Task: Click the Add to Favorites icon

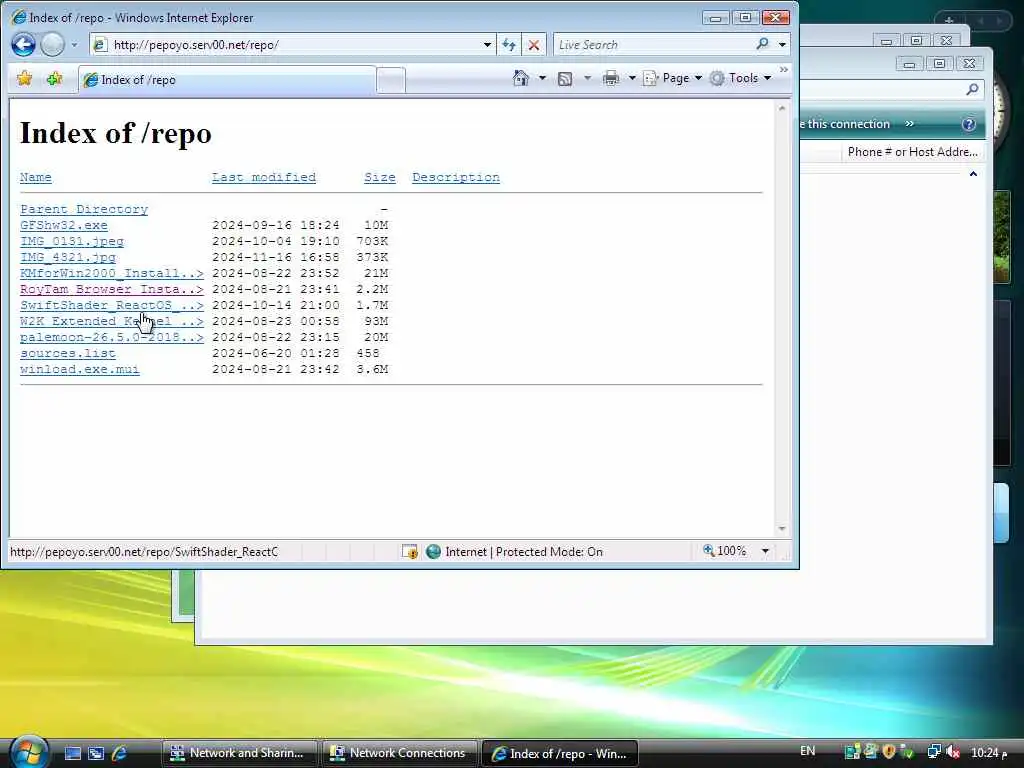Action: [54, 78]
